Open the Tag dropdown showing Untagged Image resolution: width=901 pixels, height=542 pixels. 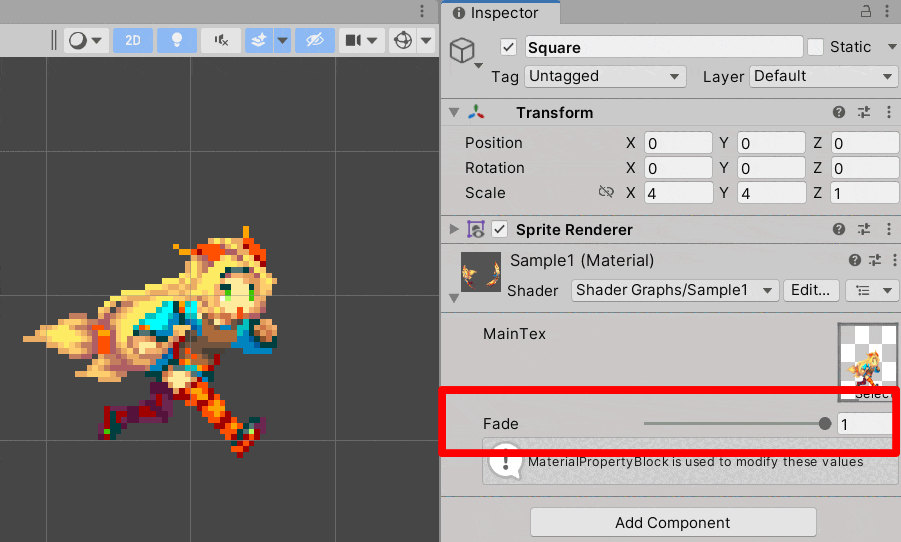[605, 76]
